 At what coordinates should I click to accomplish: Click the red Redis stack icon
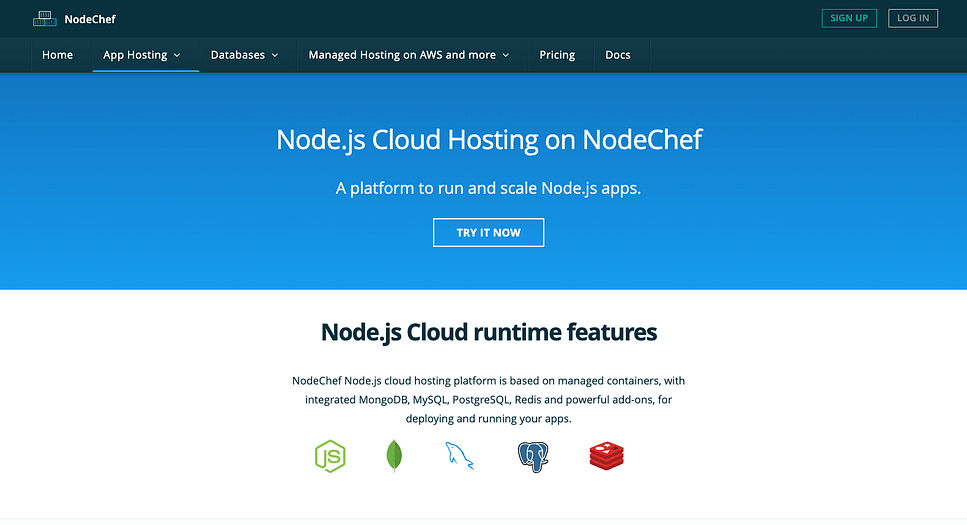(606, 456)
